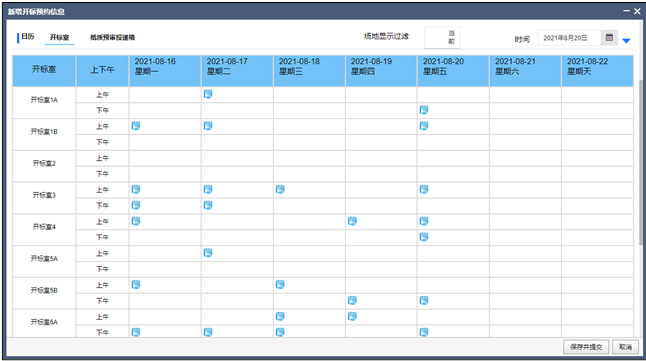Click 开标室3 上午 booking icon on 2021-08-18
The height and width of the screenshot is (361, 646).
[x=280, y=189]
